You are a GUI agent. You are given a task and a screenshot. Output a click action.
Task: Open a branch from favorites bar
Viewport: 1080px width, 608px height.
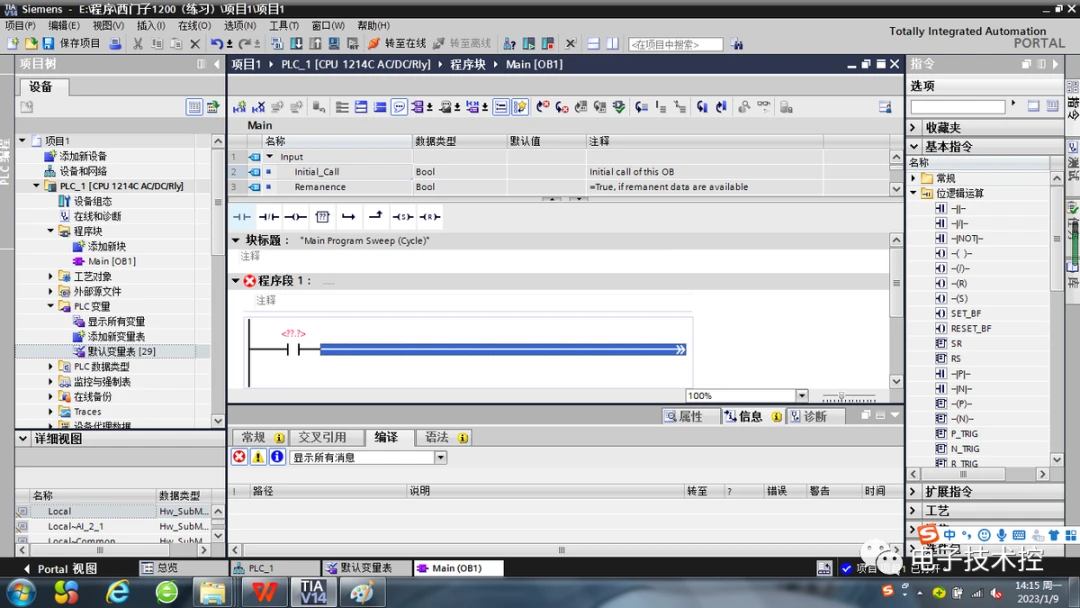coord(349,217)
